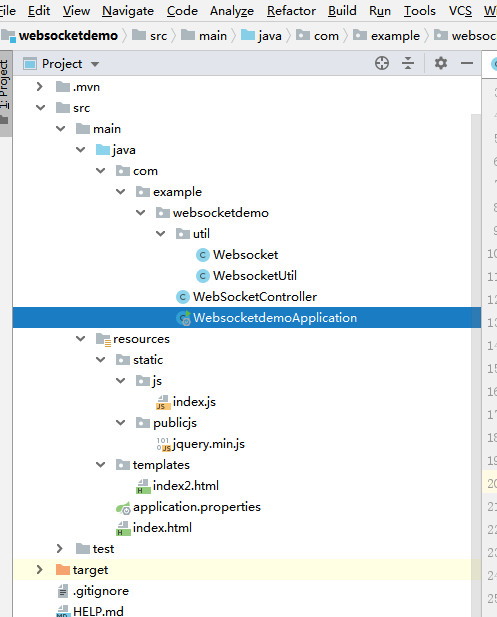
Task: Click the util package folder icon
Action: pos(183,234)
